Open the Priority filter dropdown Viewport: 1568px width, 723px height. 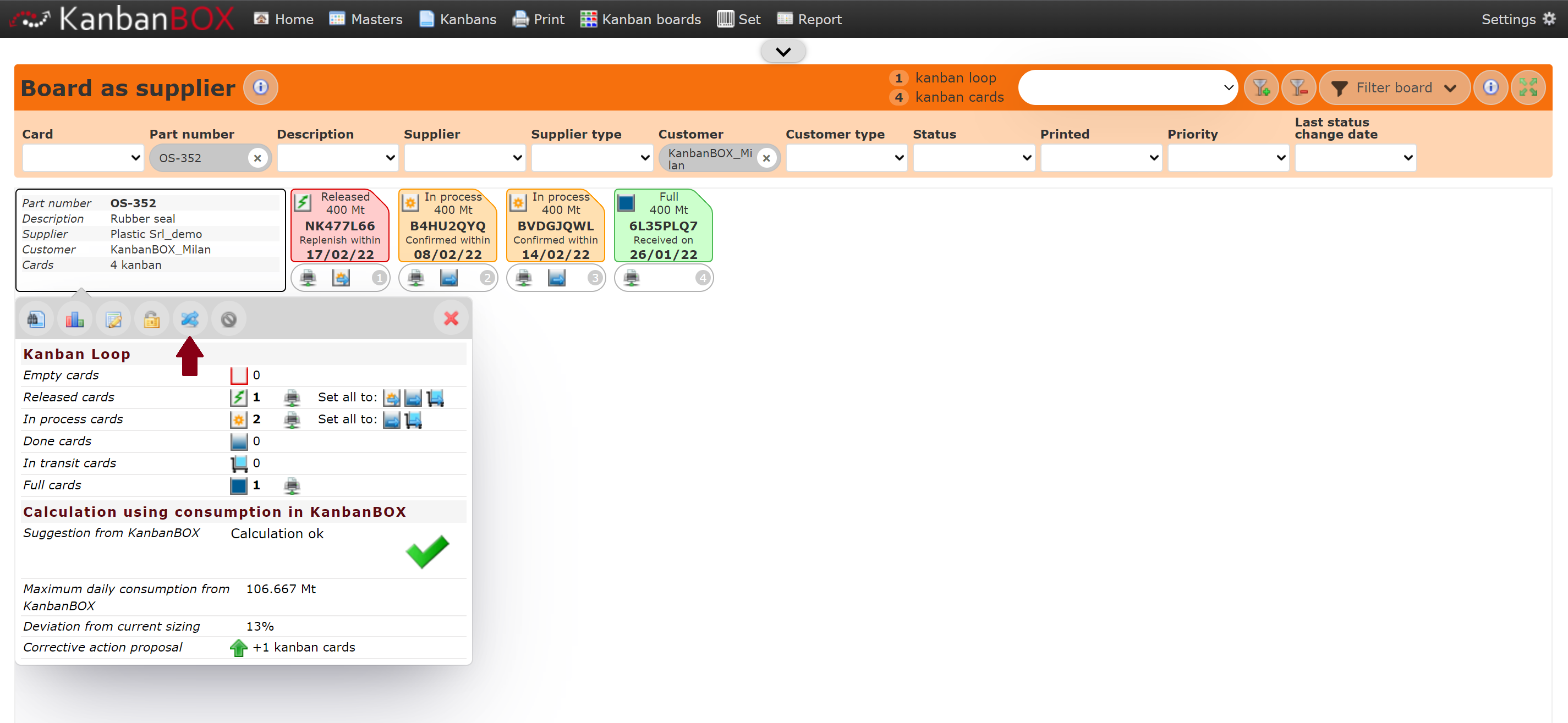point(1228,158)
